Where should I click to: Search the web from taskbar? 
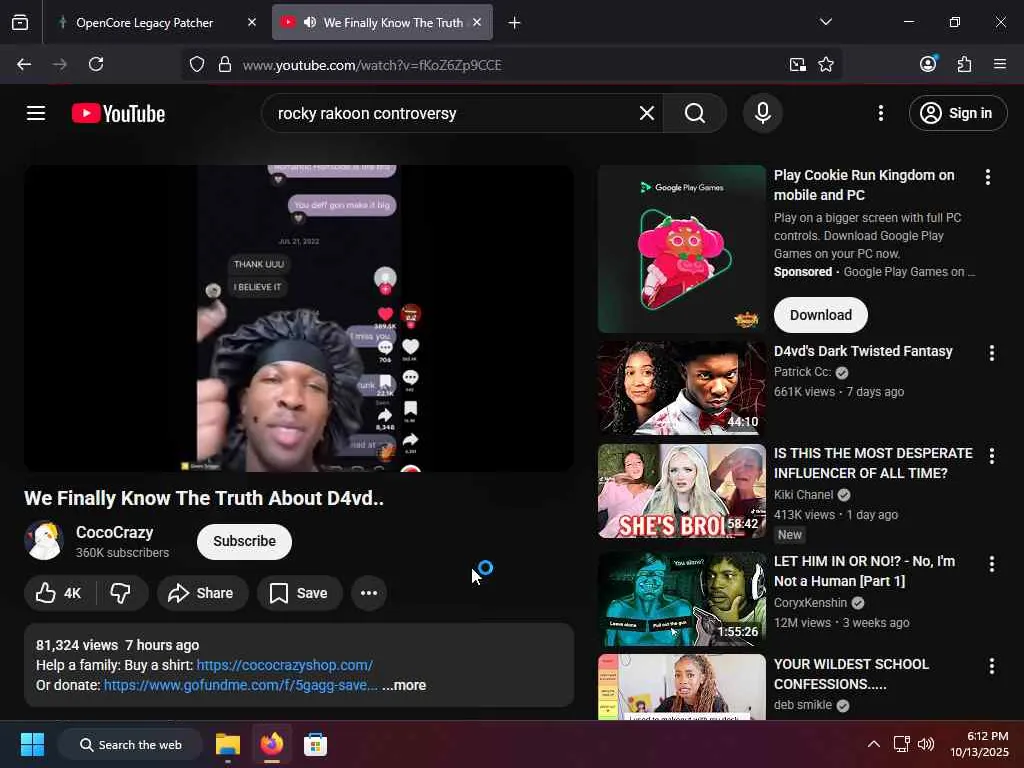(130, 744)
